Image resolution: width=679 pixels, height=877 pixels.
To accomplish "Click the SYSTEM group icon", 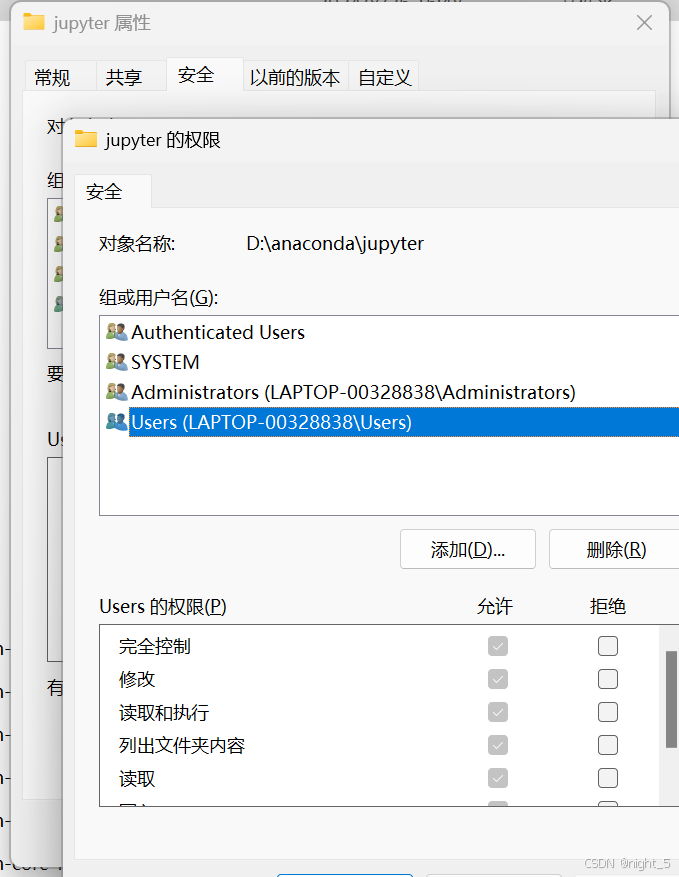I will (116, 362).
